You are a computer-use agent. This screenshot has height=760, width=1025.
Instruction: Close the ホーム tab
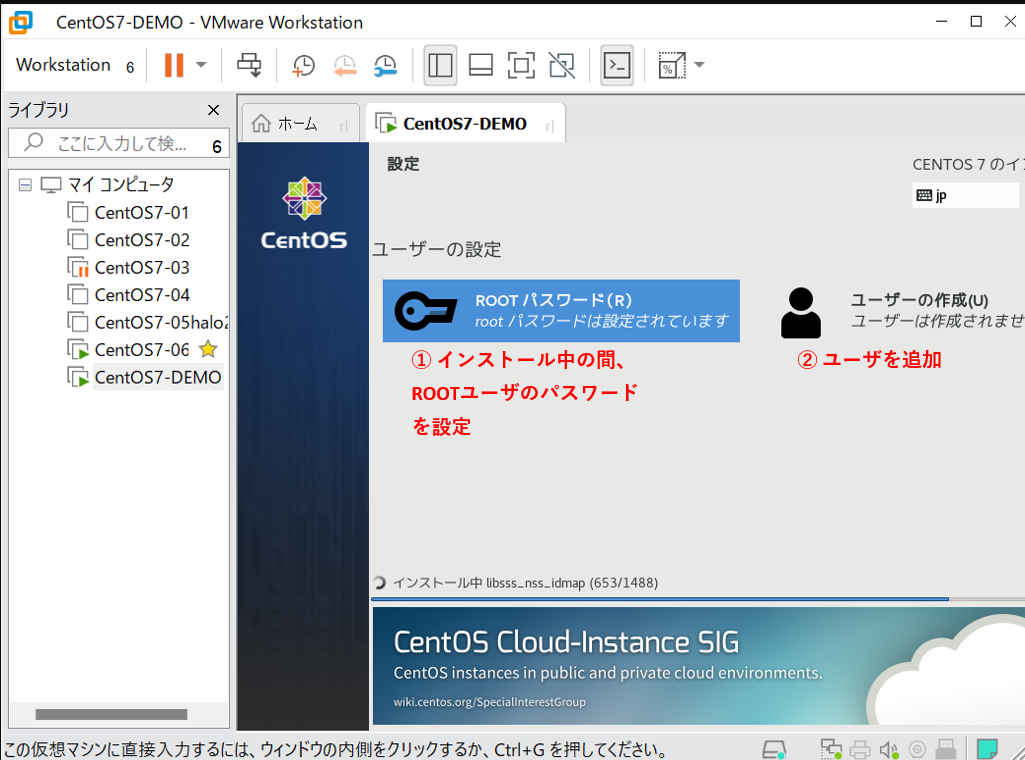(343, 125)
